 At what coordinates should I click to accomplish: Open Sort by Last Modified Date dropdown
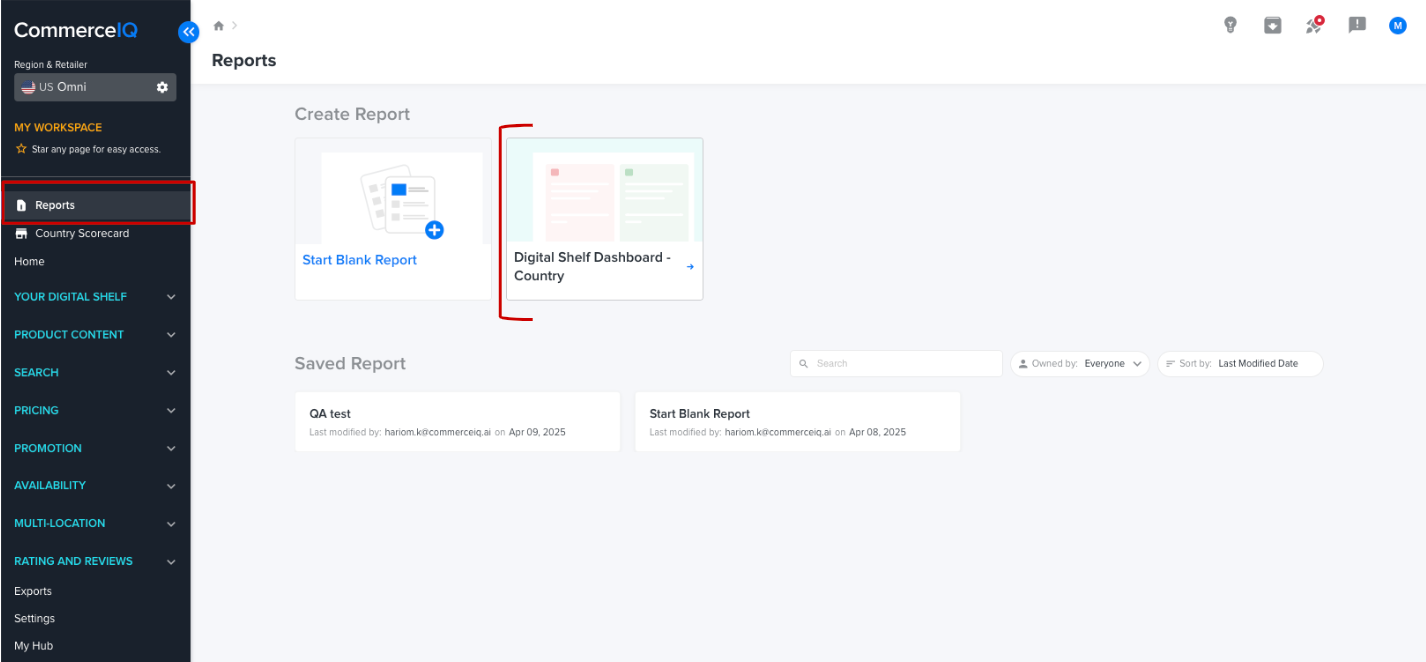point(1240,364)
